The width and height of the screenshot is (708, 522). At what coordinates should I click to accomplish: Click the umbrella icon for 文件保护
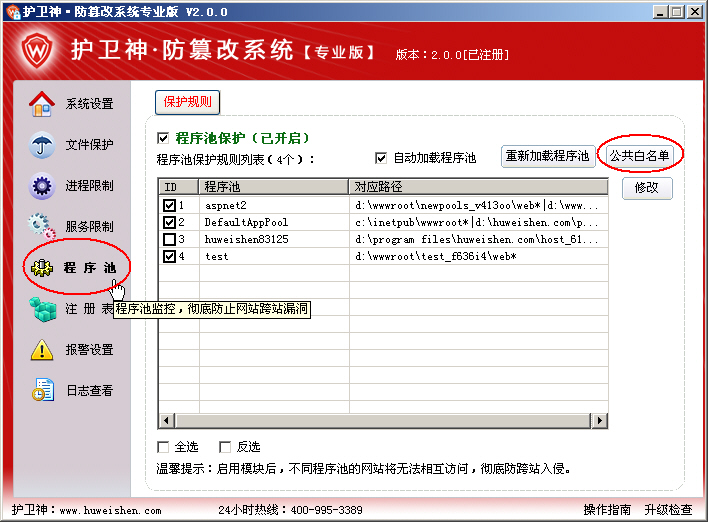[x=42, y=145]
